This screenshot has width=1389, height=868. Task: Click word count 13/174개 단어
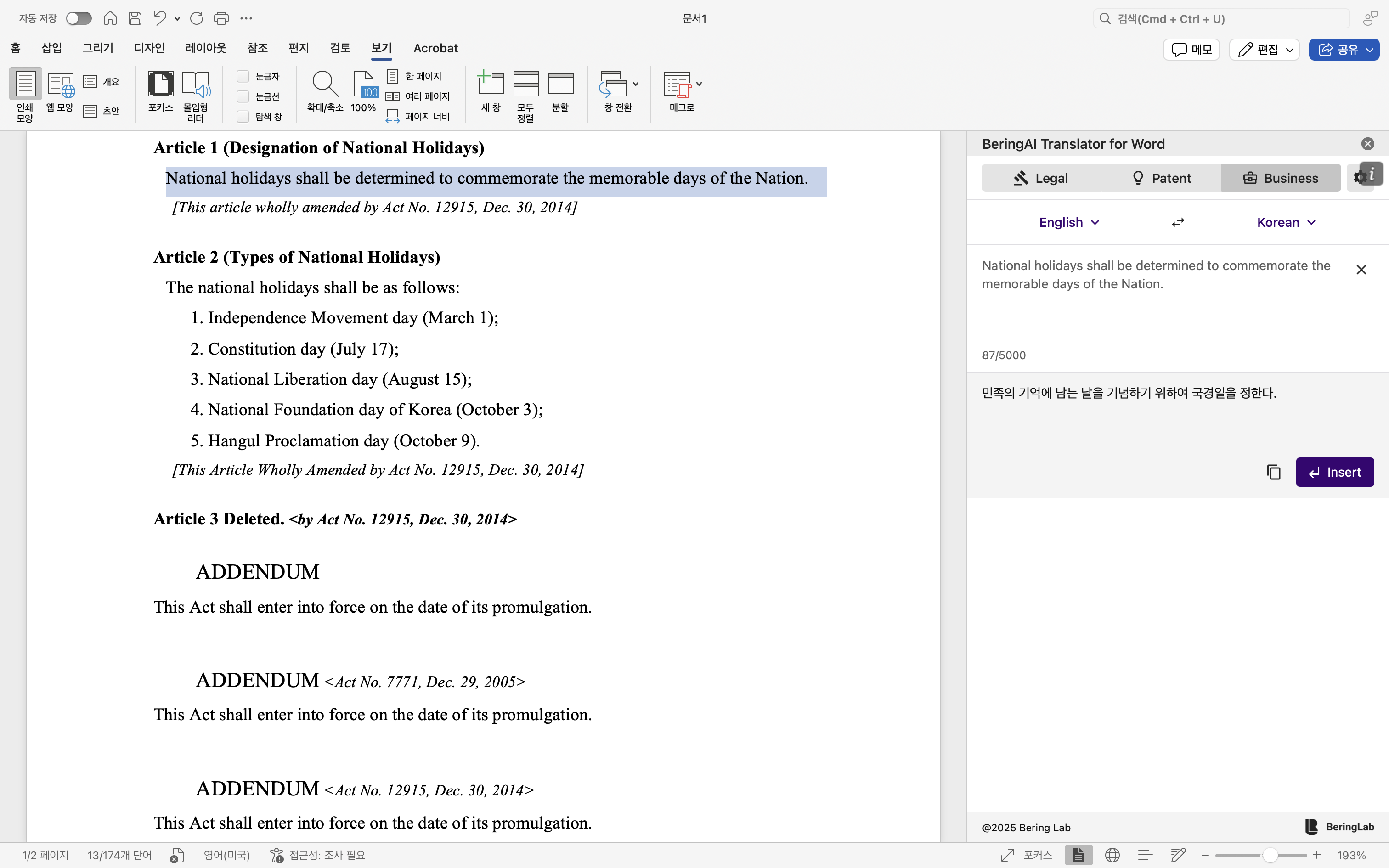click(x=119, y=855)
